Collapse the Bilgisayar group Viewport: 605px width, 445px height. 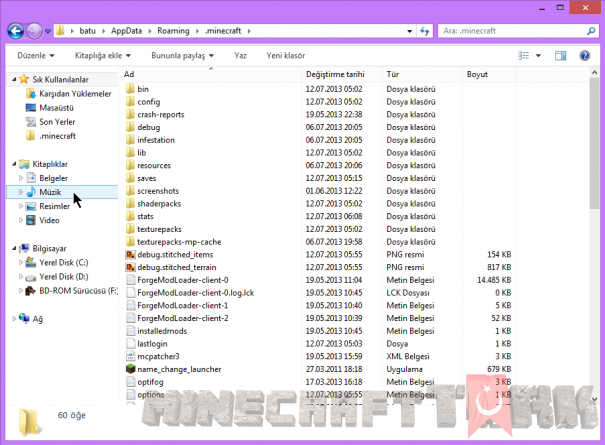[14, 249]
